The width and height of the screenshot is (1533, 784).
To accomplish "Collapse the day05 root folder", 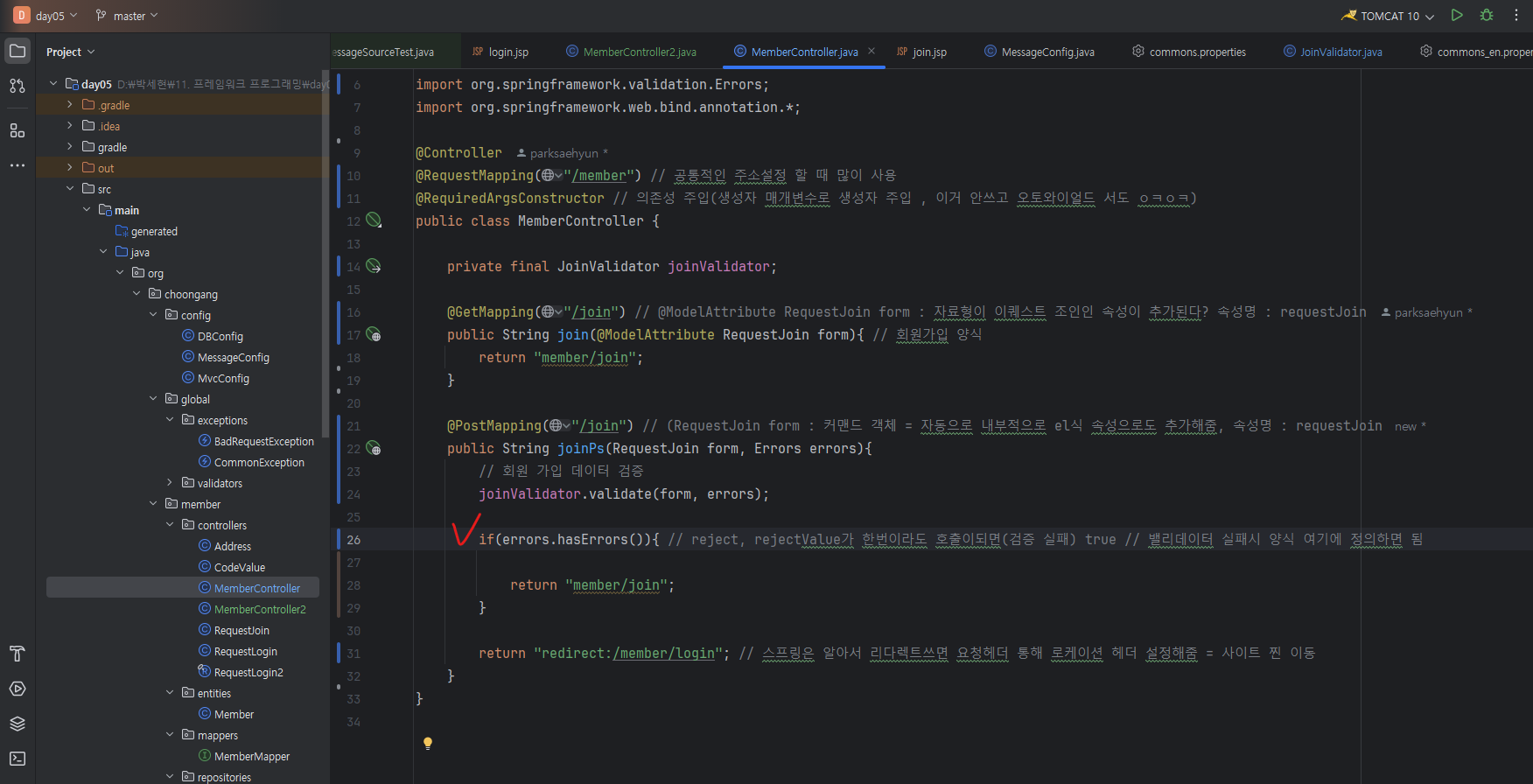I will point(53,84).
